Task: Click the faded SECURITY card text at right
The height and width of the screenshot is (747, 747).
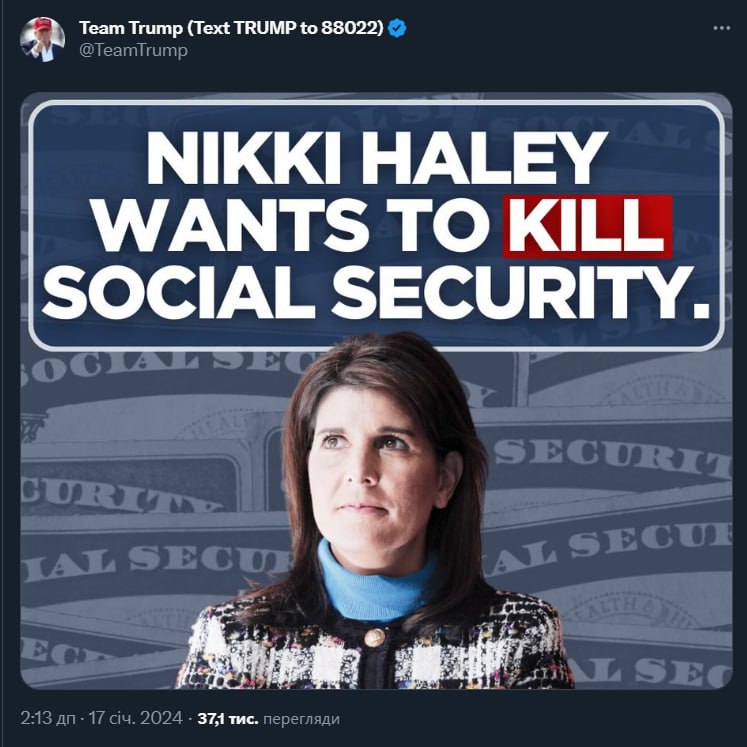Action: click(x=612, y=457)
